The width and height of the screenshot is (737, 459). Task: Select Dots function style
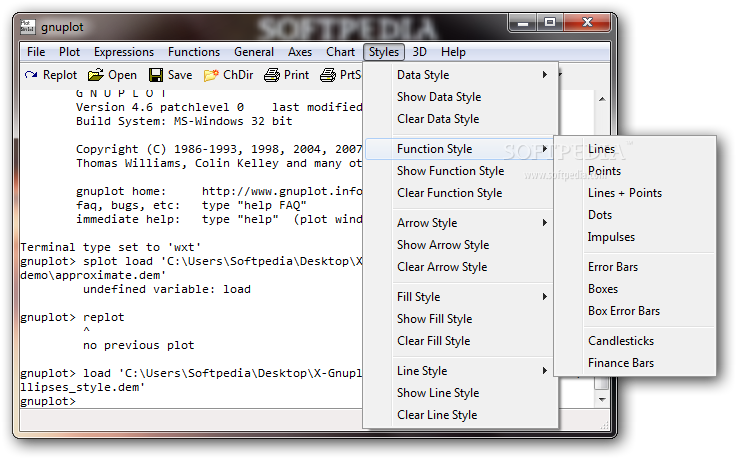[x=635, y=215]
